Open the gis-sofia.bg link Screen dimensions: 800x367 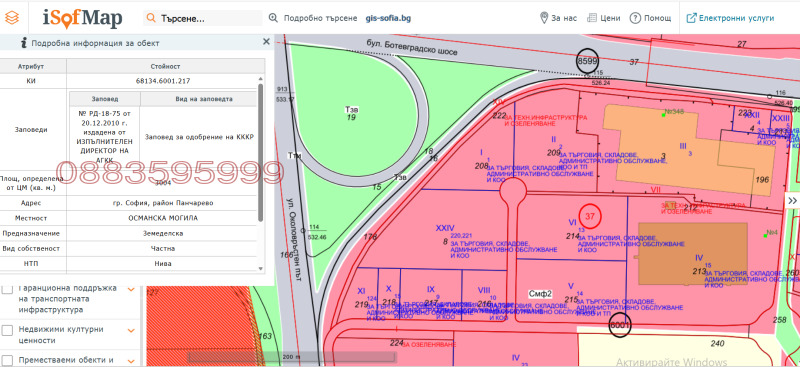(x=388, y=18)
